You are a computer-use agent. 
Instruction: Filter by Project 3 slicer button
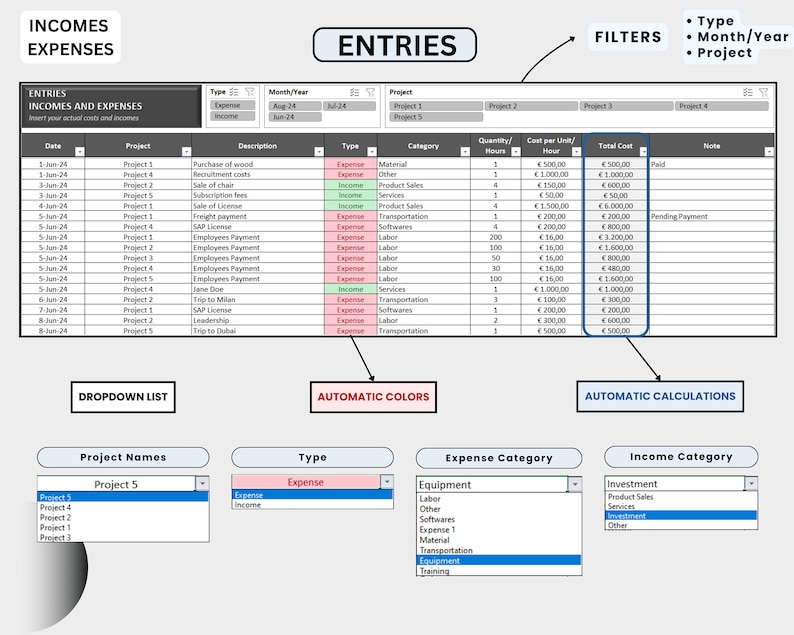tap(626, 106)
